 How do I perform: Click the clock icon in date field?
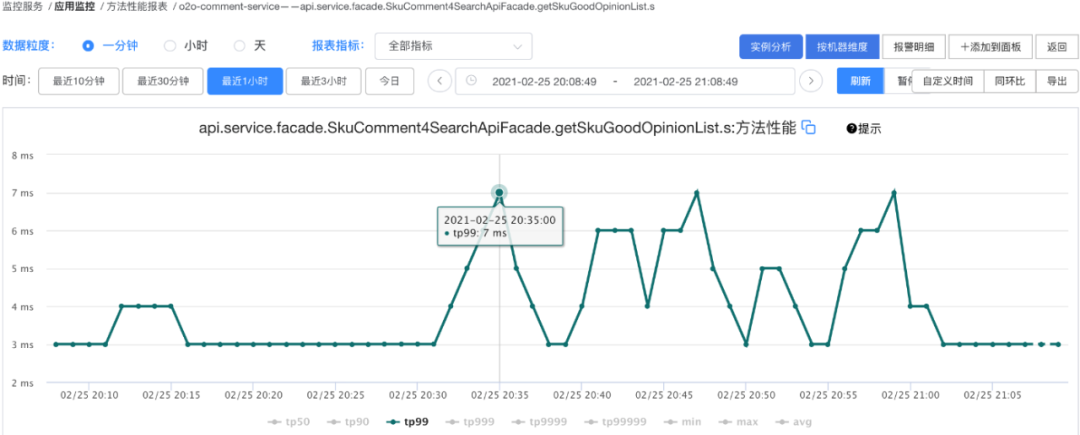pos(471,81)
